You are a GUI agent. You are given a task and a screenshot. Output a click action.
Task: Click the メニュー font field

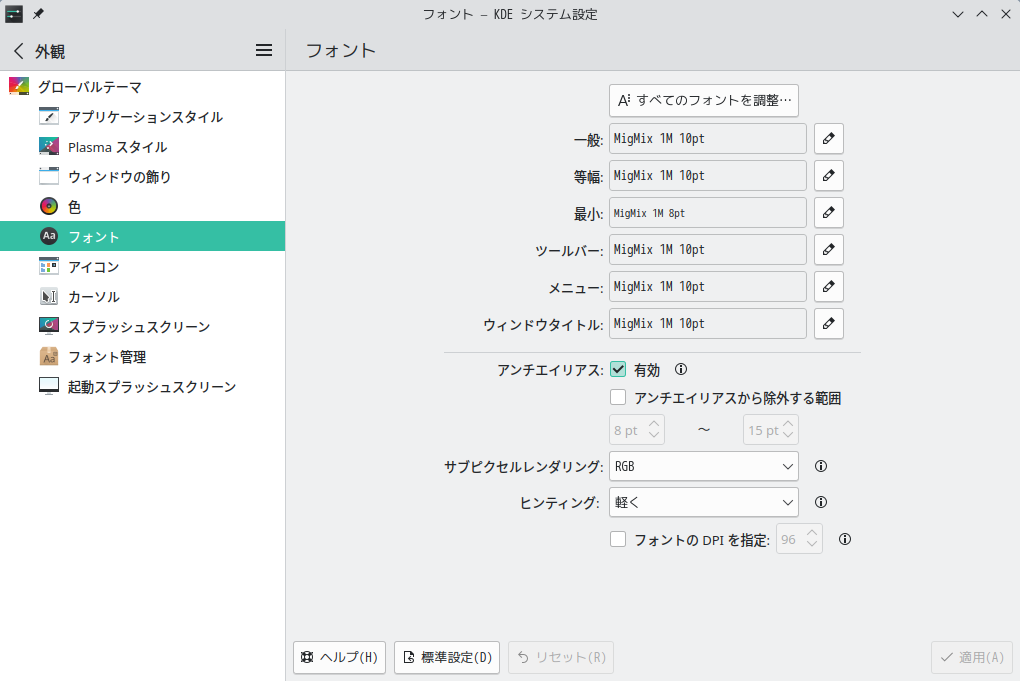click(x=708, y=287)
